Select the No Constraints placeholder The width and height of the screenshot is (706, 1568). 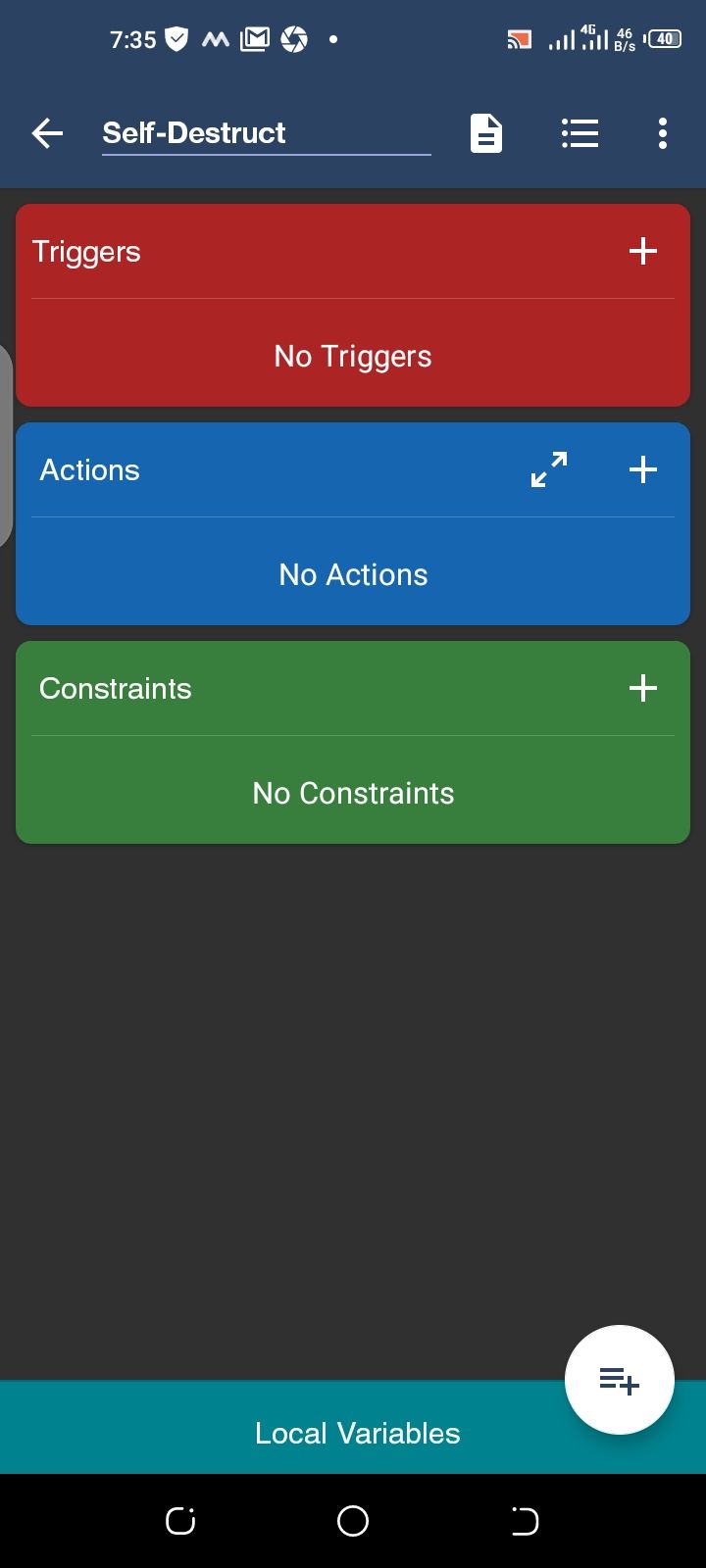click(353, 794)
